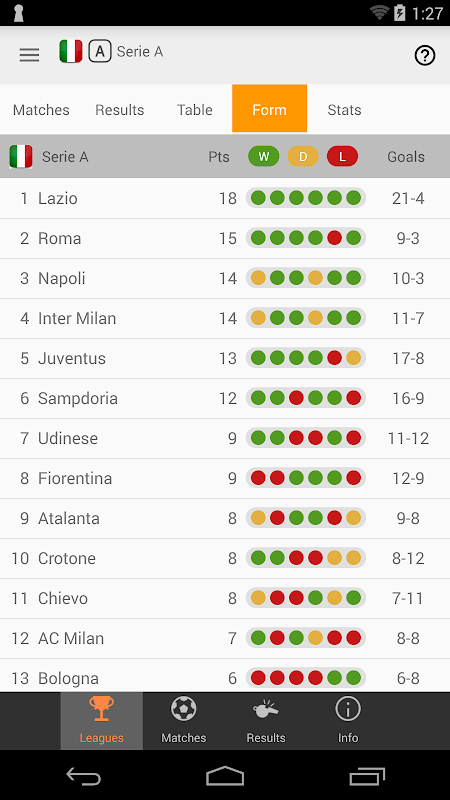Open the Lazio team row

tap(225, 198)
